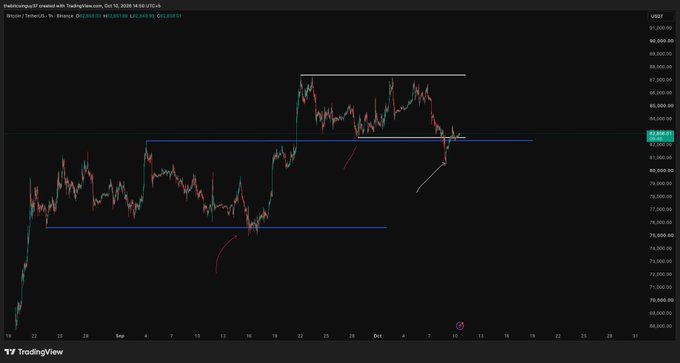This screenshot has width=680, height=363.
Task: Click the pink event marker above the time axis
Action: click(x=460, y=325)
